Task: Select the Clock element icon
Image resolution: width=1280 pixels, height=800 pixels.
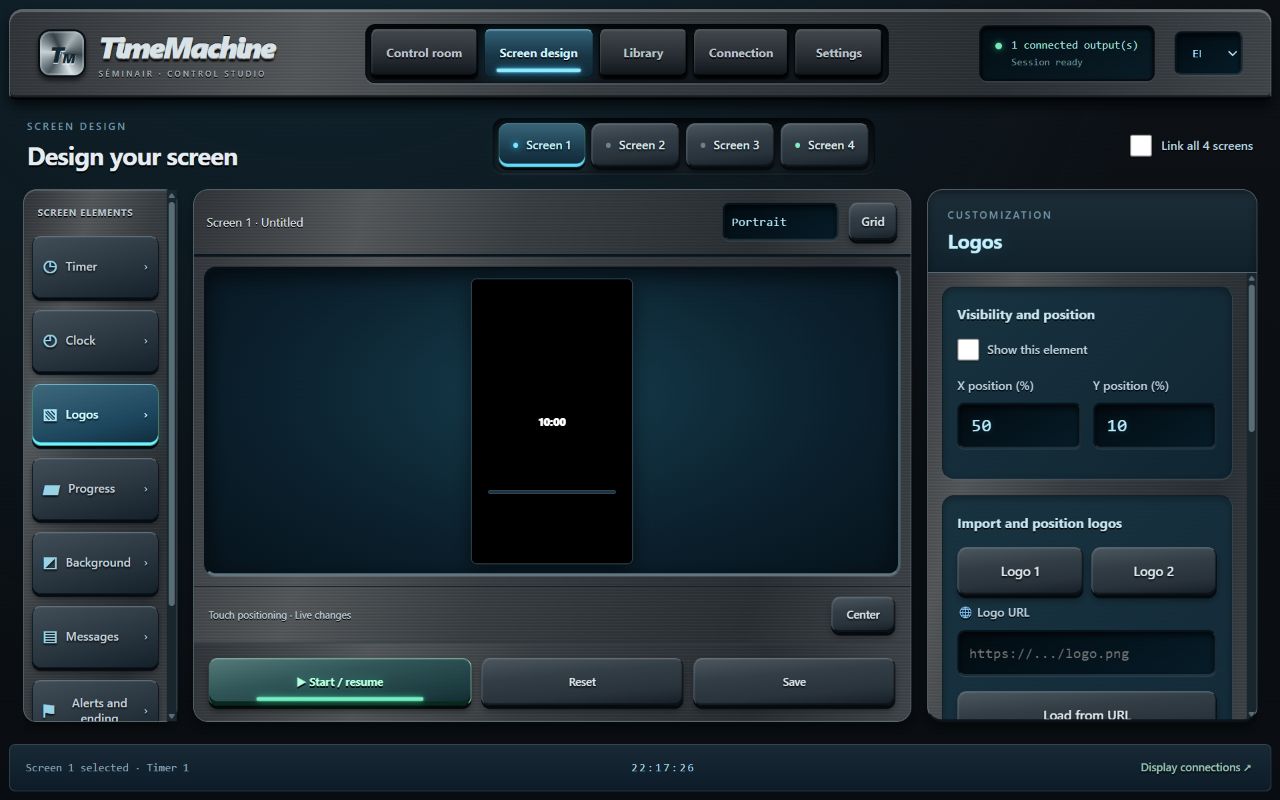Action: (50, 341)
